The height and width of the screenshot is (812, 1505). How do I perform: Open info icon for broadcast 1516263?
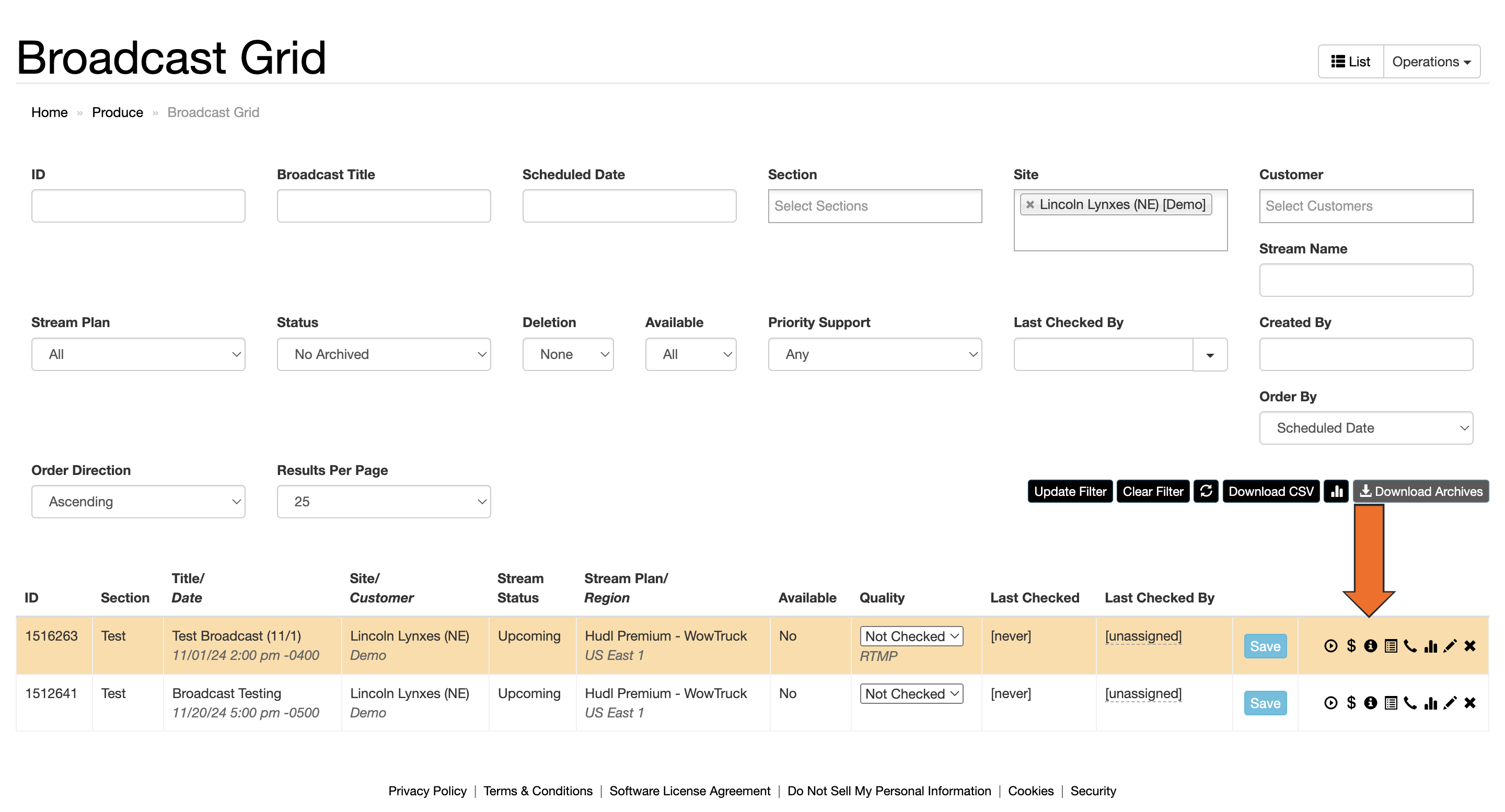[x=1370, y=645]
